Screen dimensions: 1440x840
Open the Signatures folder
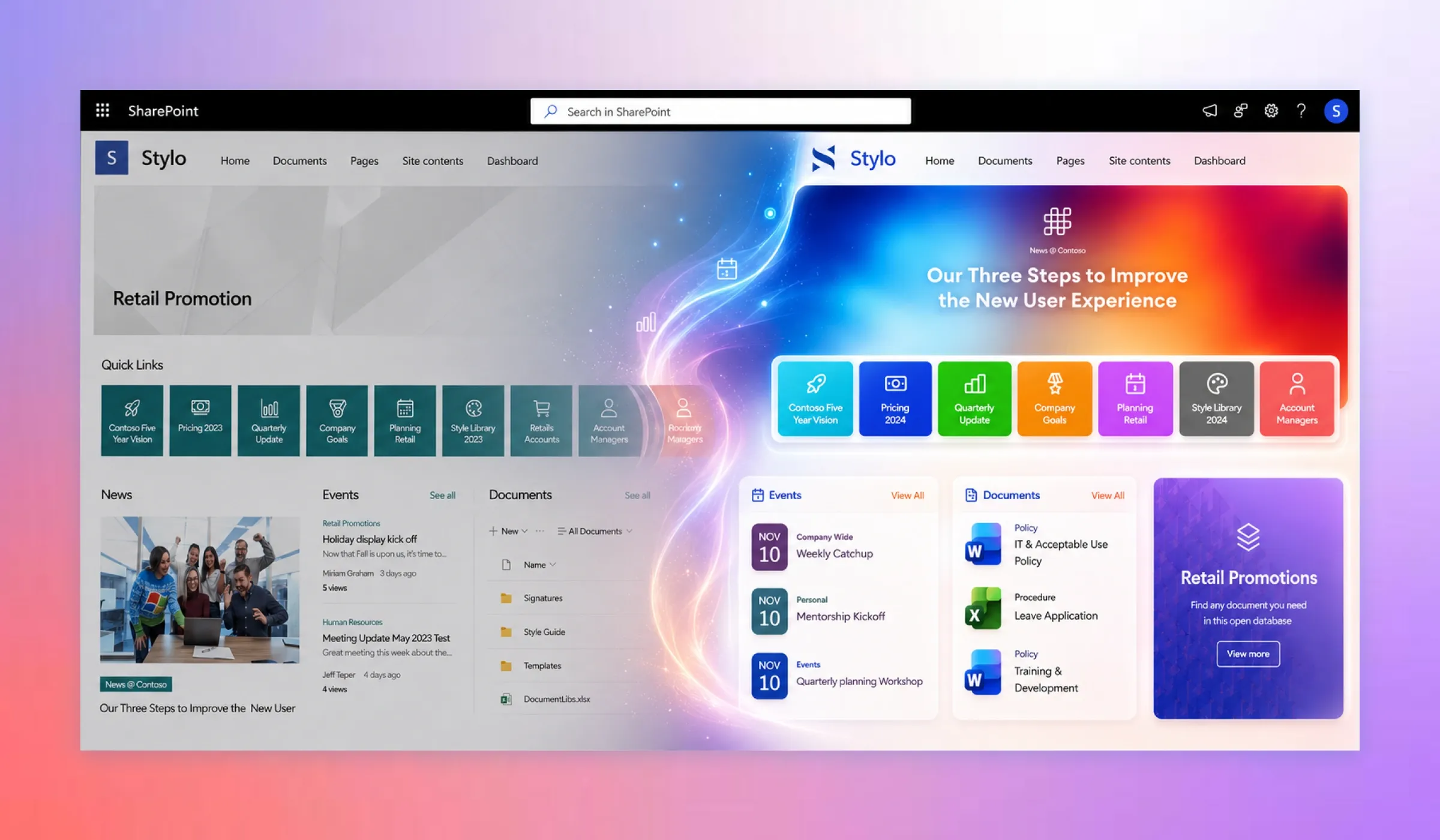point(543,598)
